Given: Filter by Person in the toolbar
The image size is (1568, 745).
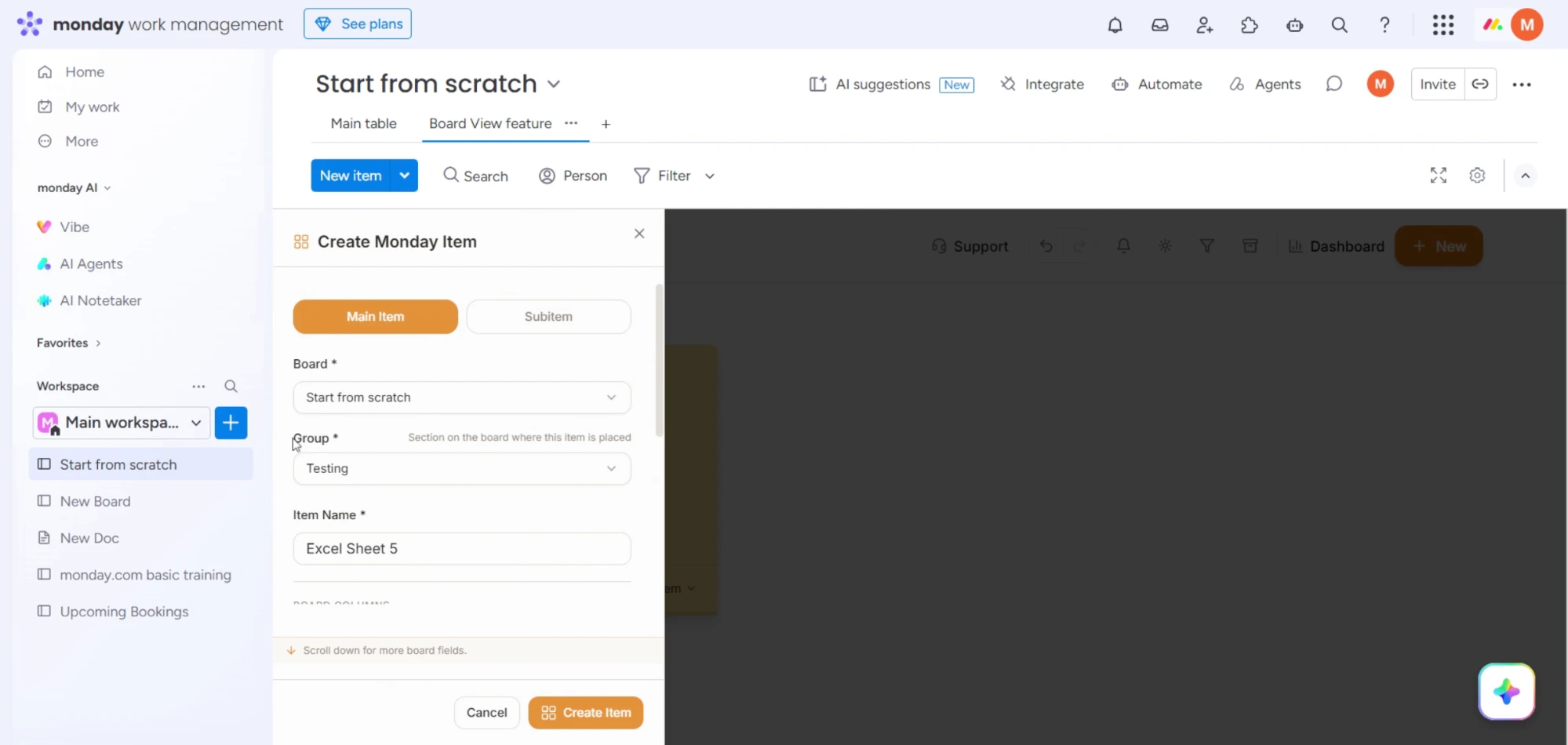Looking at the screenshot, I should 573,176.
